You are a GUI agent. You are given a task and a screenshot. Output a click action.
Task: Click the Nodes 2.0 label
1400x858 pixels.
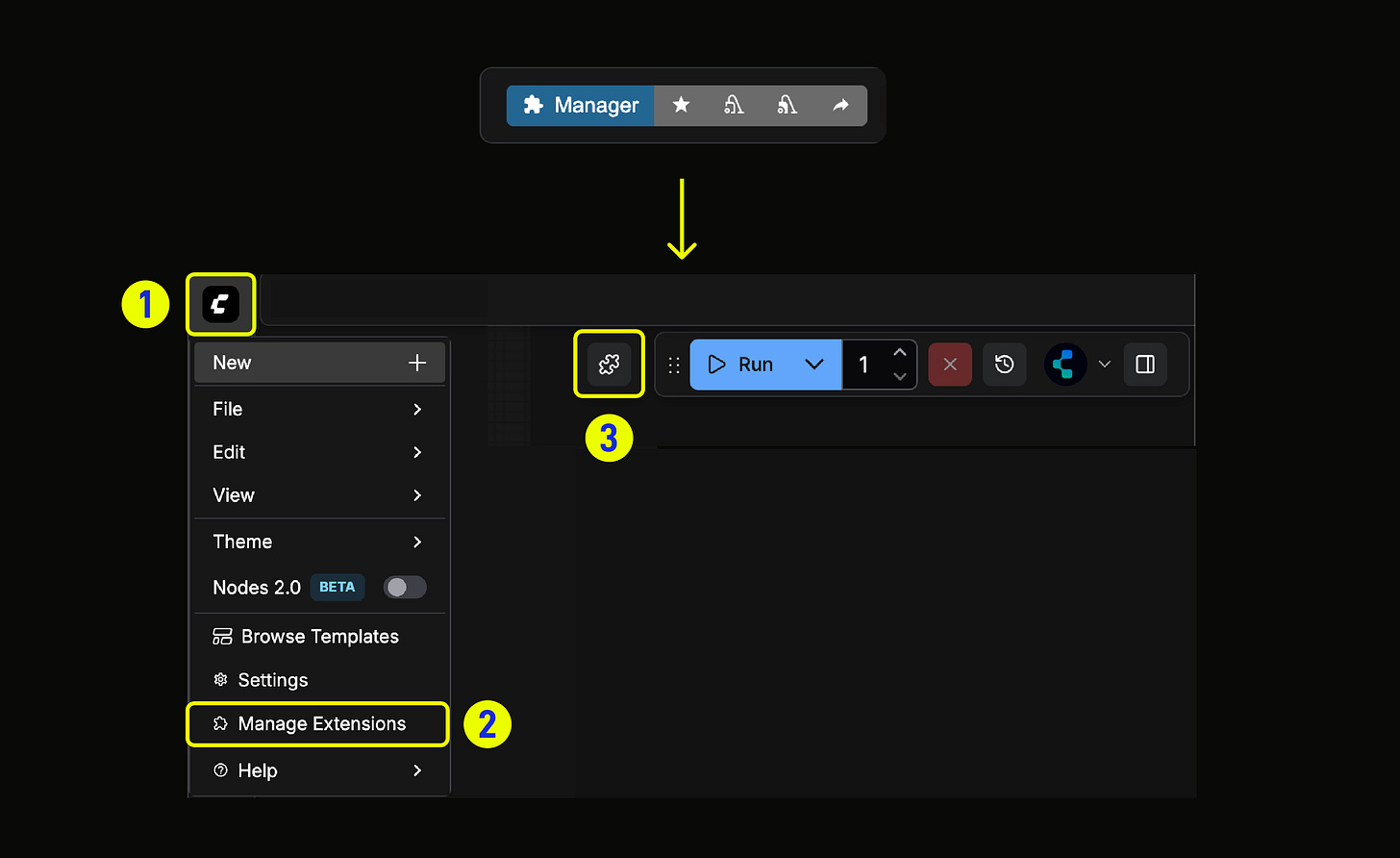point(257,587)
